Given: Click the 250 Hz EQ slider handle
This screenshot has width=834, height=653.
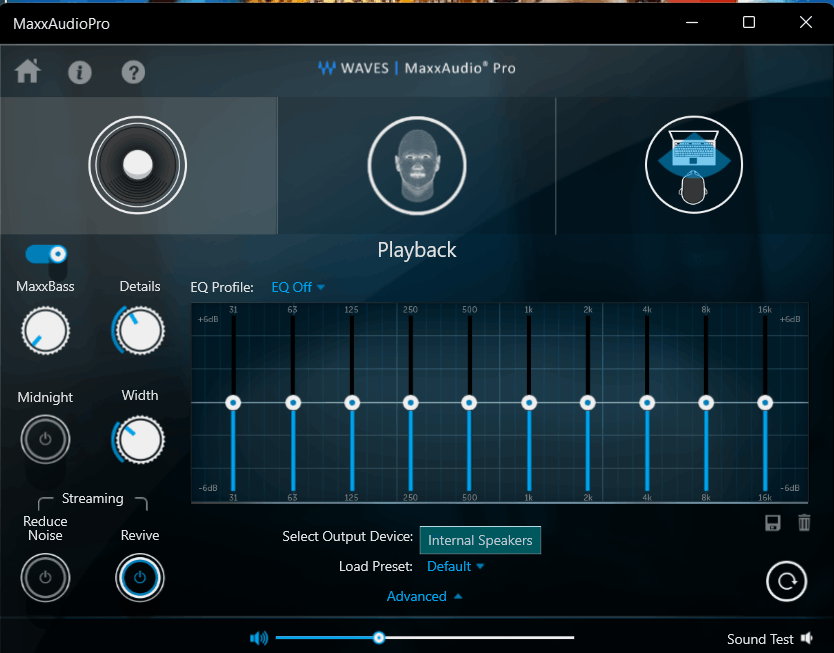Looking at the screenshot, I should tap(410, 403).
